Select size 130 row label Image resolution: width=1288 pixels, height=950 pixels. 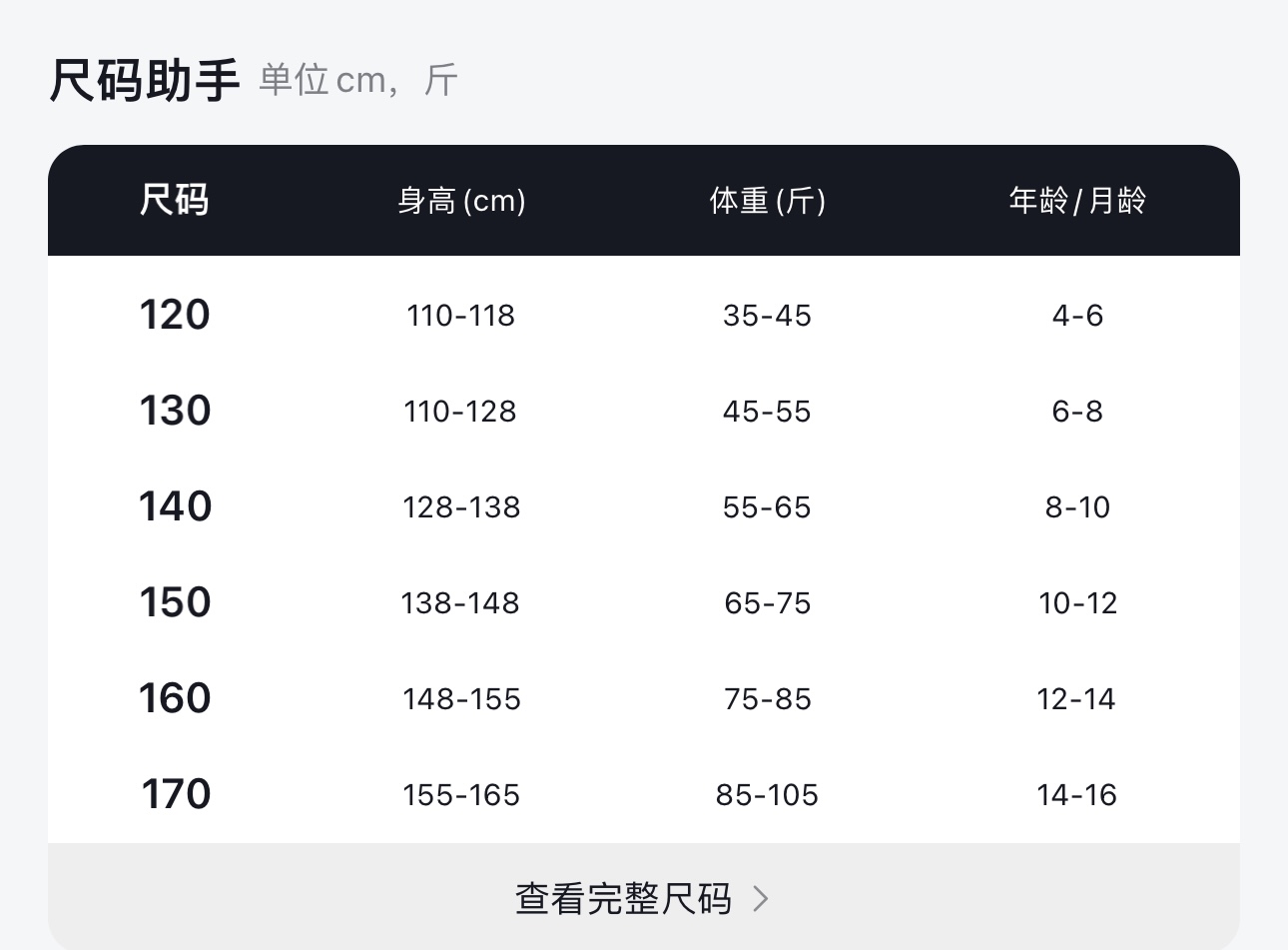pyautogui.click(x=175, y=411)
